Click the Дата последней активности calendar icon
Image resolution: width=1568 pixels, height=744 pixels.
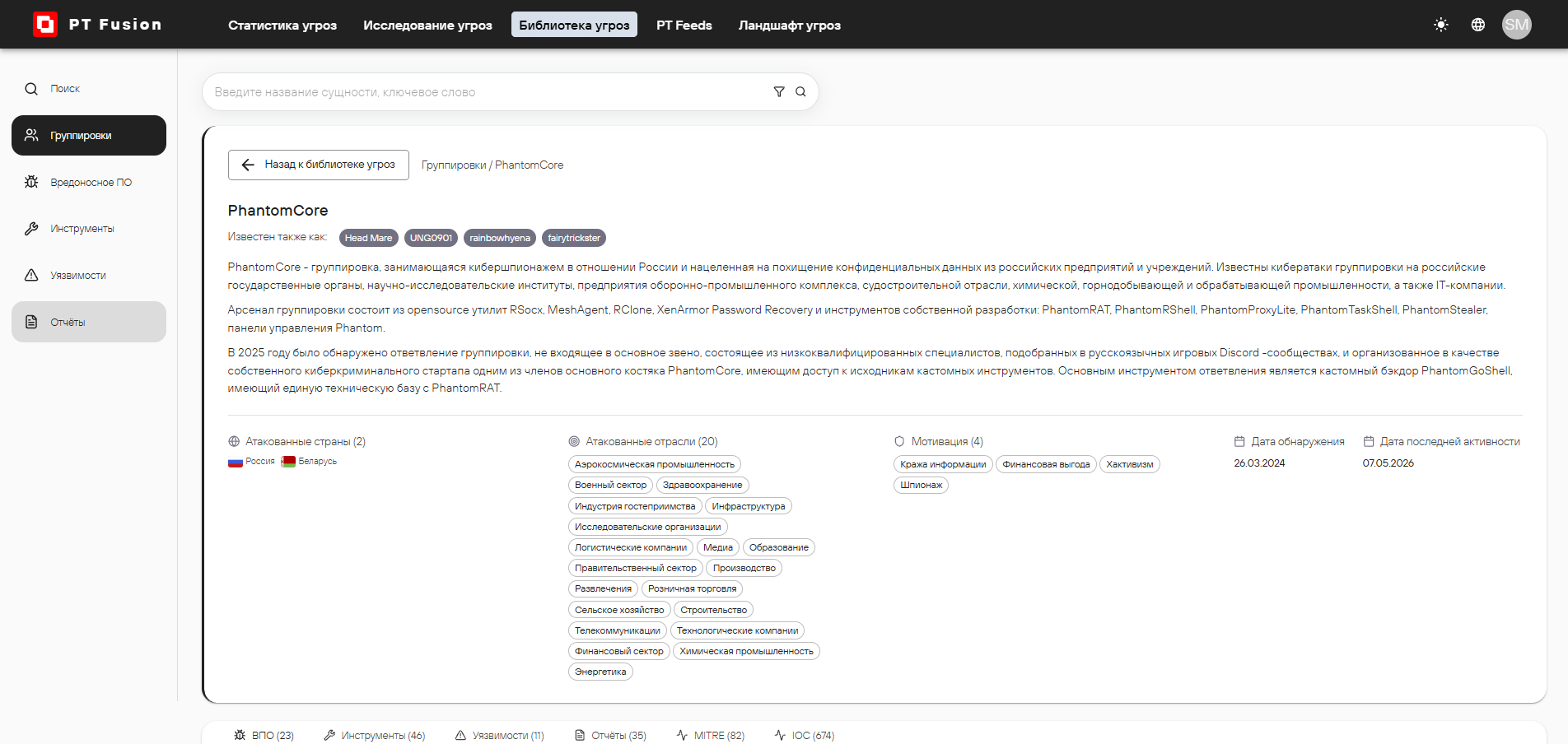click(1369, 442)
